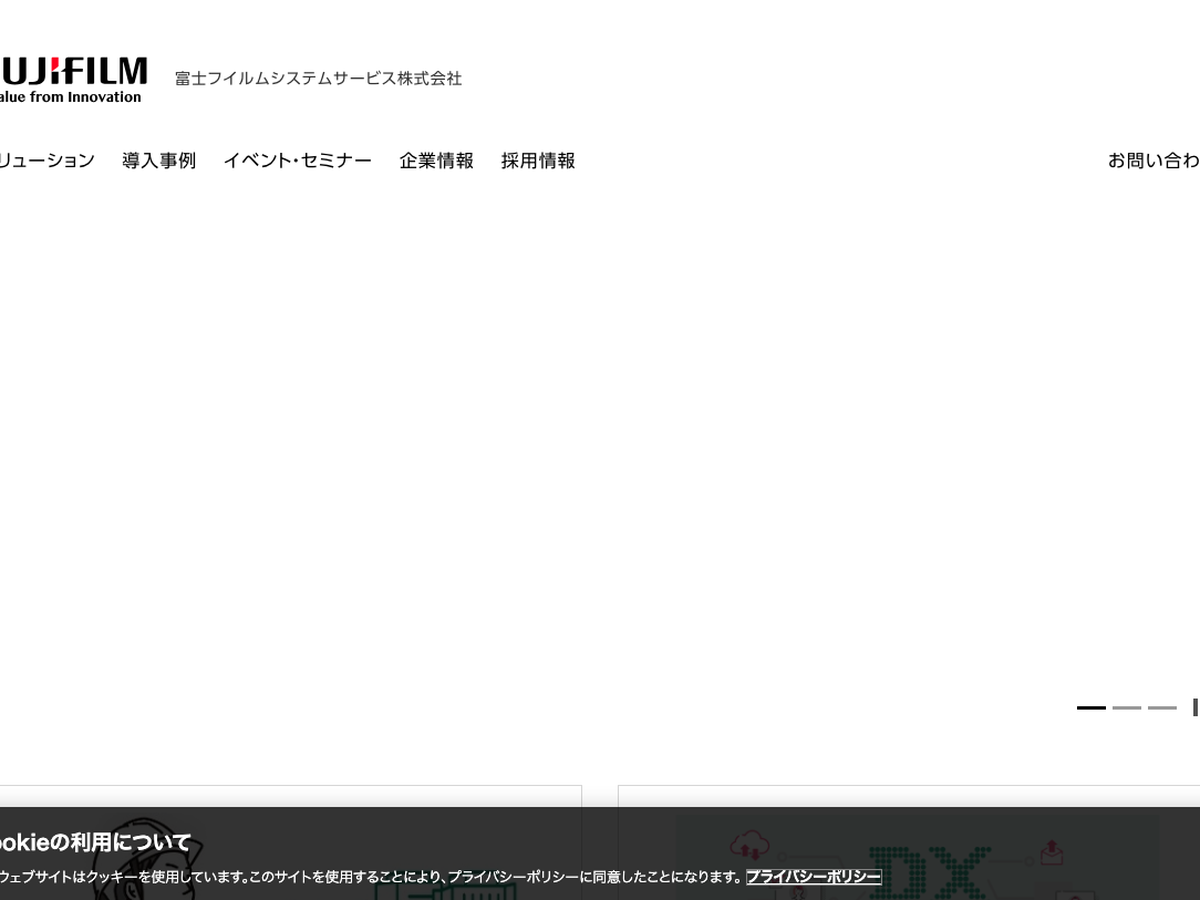
Task: Click the main hero carousel banner
Action: point(600,450)
